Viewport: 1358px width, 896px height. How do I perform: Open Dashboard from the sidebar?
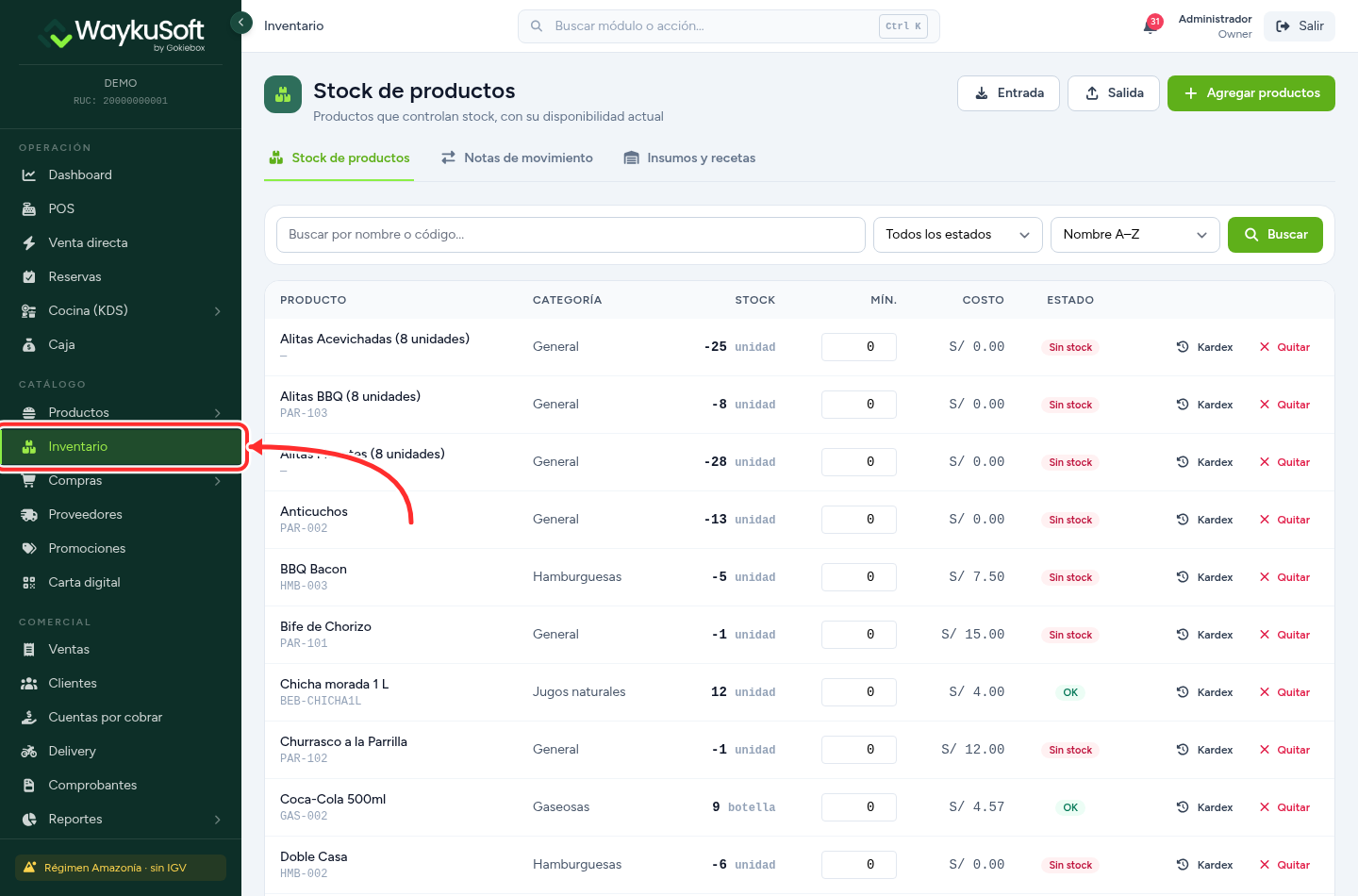coord(121,174)
